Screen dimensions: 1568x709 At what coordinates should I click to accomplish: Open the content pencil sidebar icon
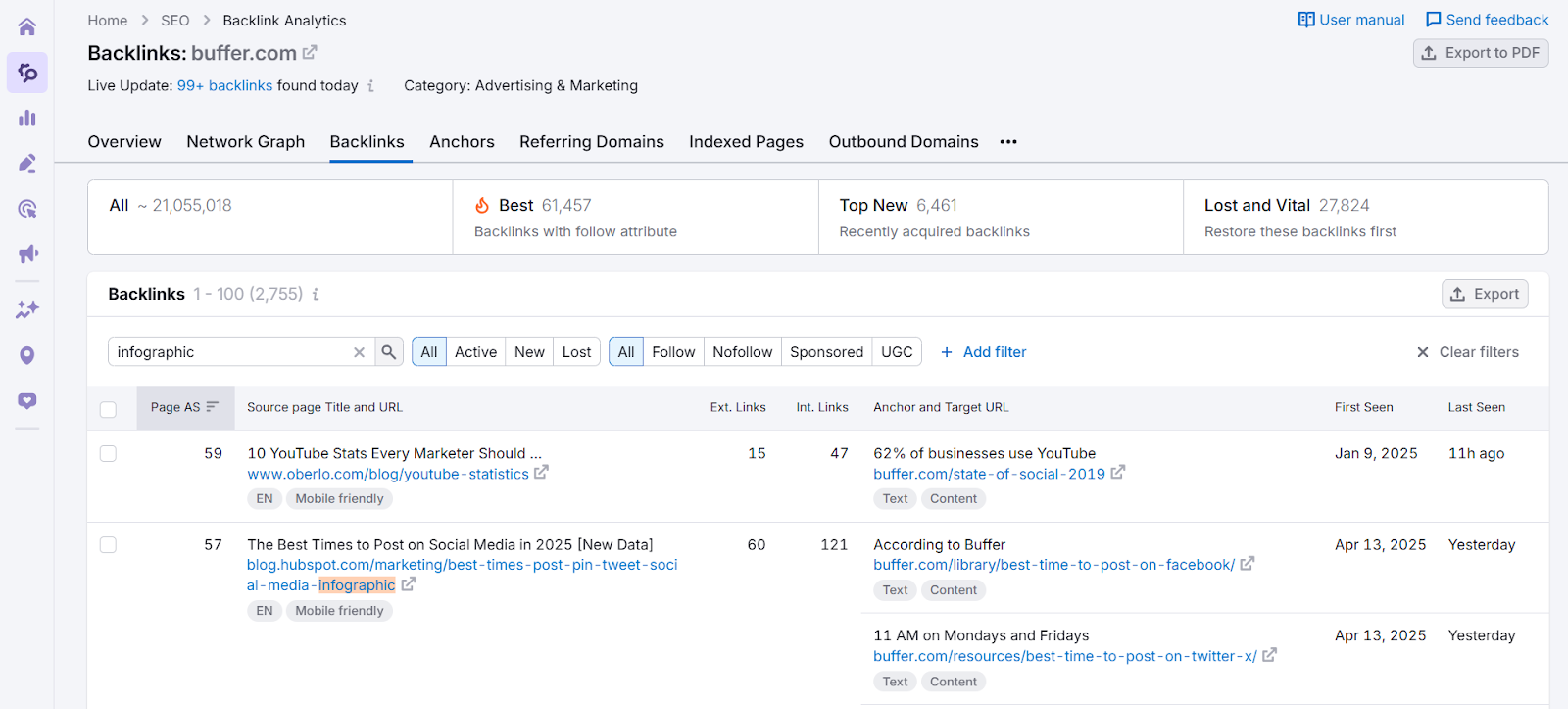(27, 163)
